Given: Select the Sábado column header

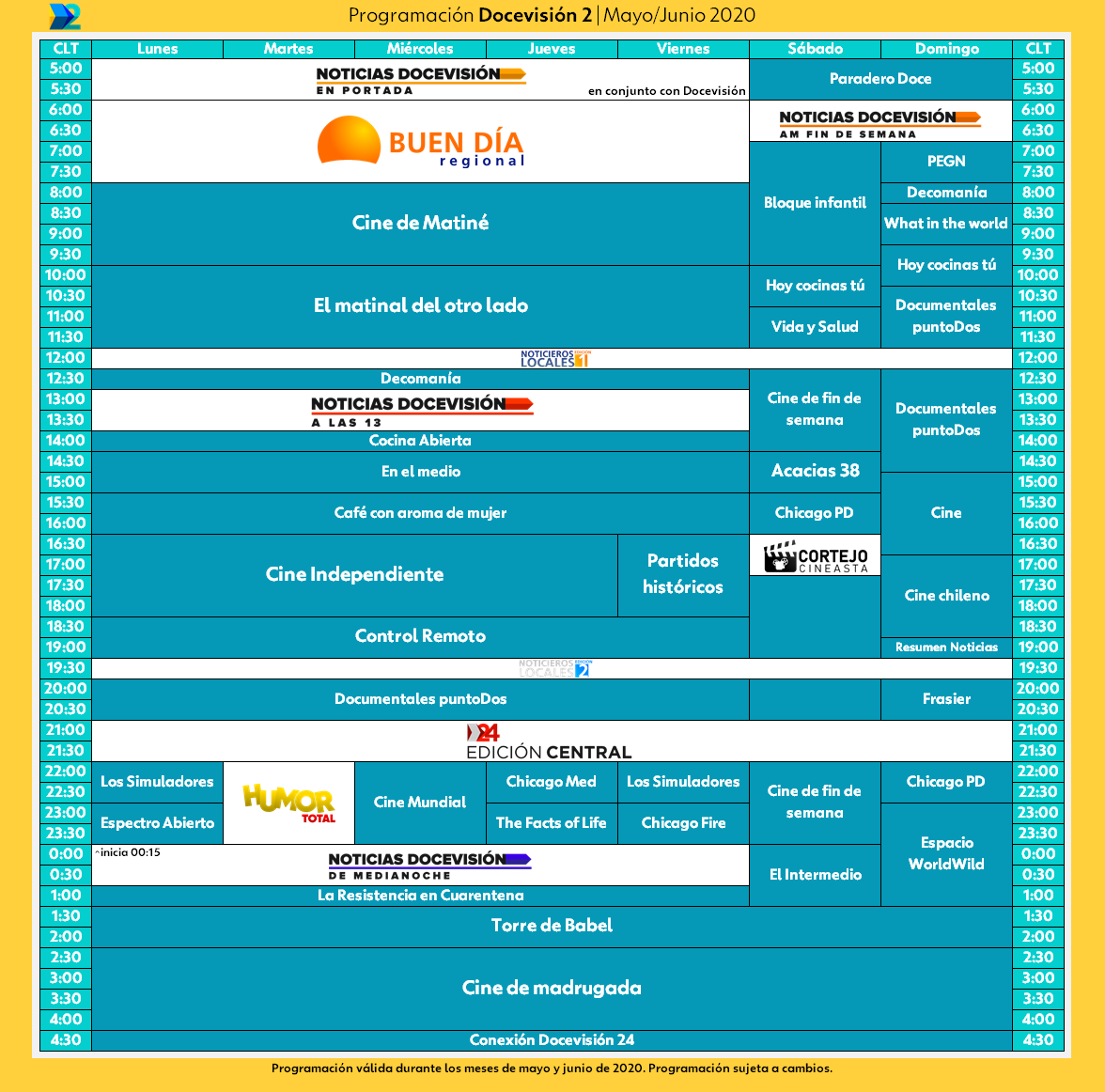Looking at the screenshot, I should click(x=816, y=49).
